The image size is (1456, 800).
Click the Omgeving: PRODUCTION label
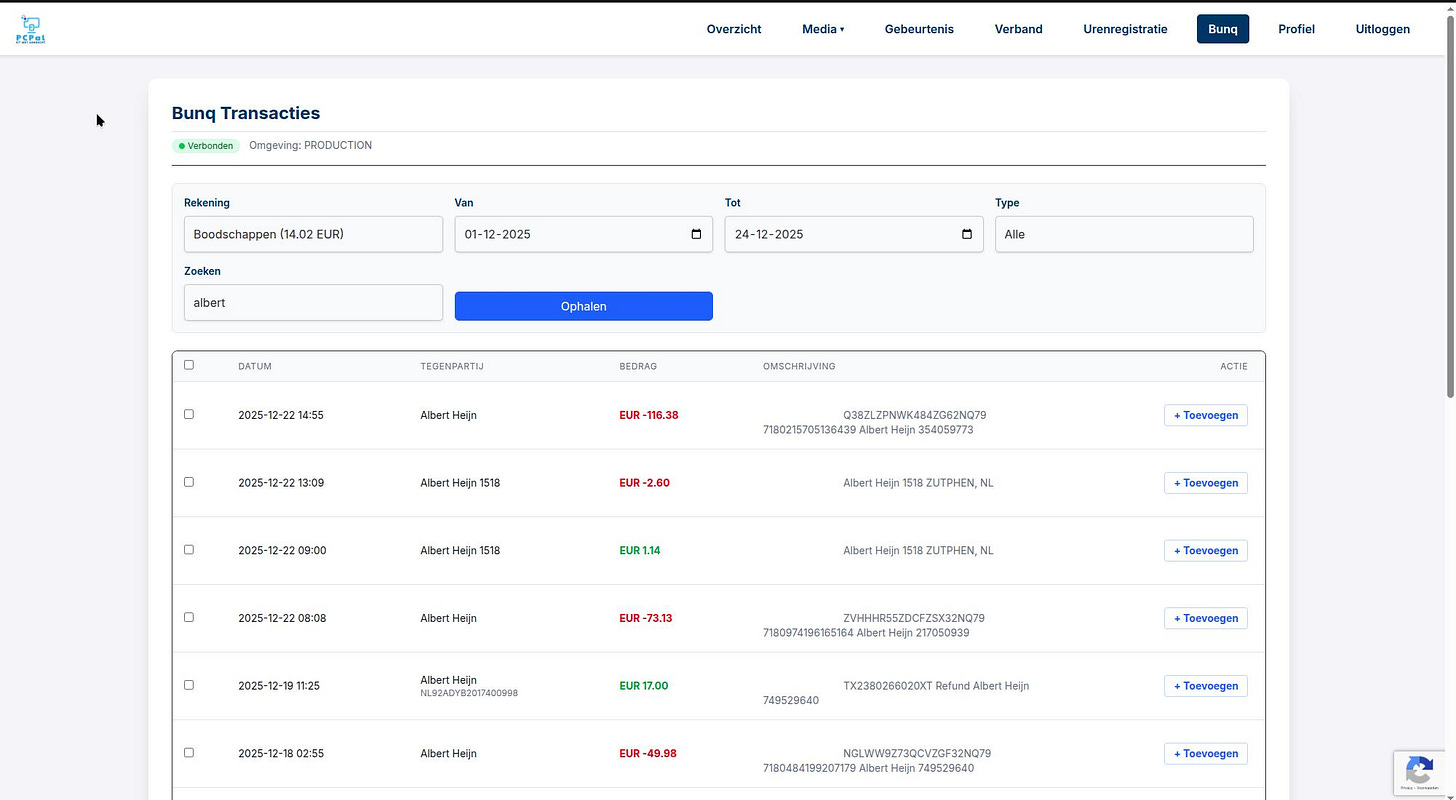point(310,146)
